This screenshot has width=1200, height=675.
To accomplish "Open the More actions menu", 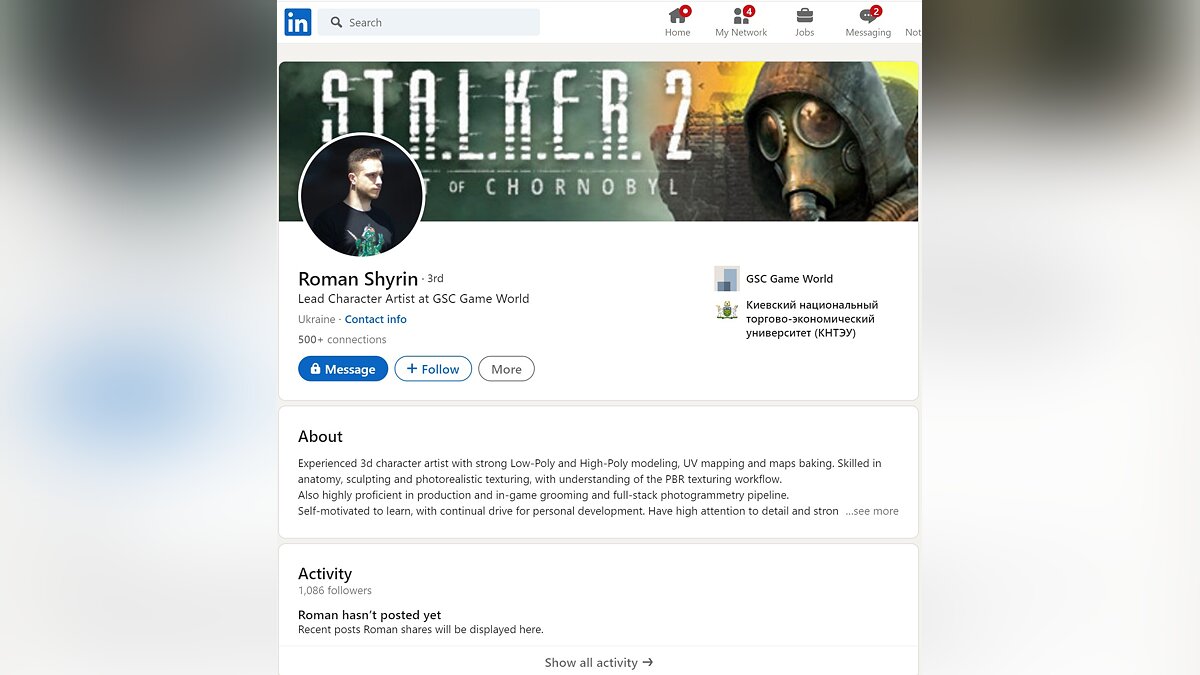I will click(506, 369).
